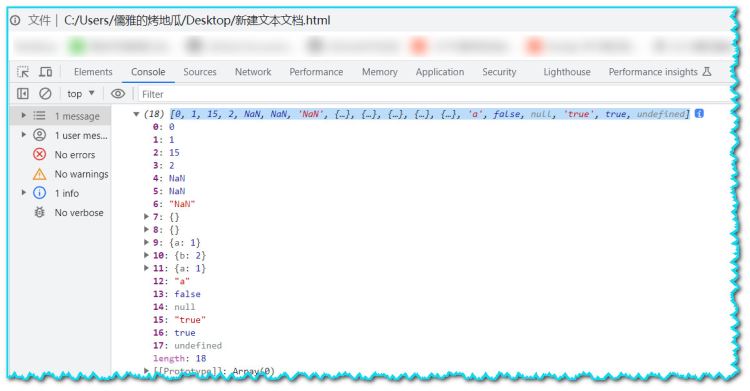This screenshot has height=391, width=750.
Task: Click array entry 14: null
Action: [x=174, y=307]
